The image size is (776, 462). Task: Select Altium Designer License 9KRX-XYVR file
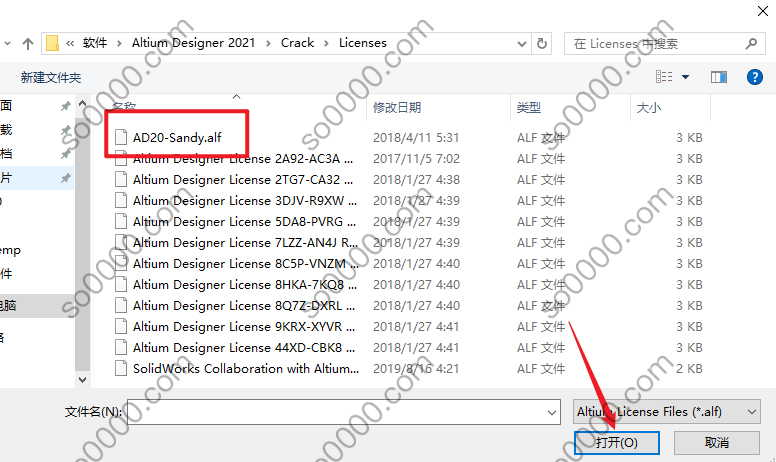click(x=243, y=327)
